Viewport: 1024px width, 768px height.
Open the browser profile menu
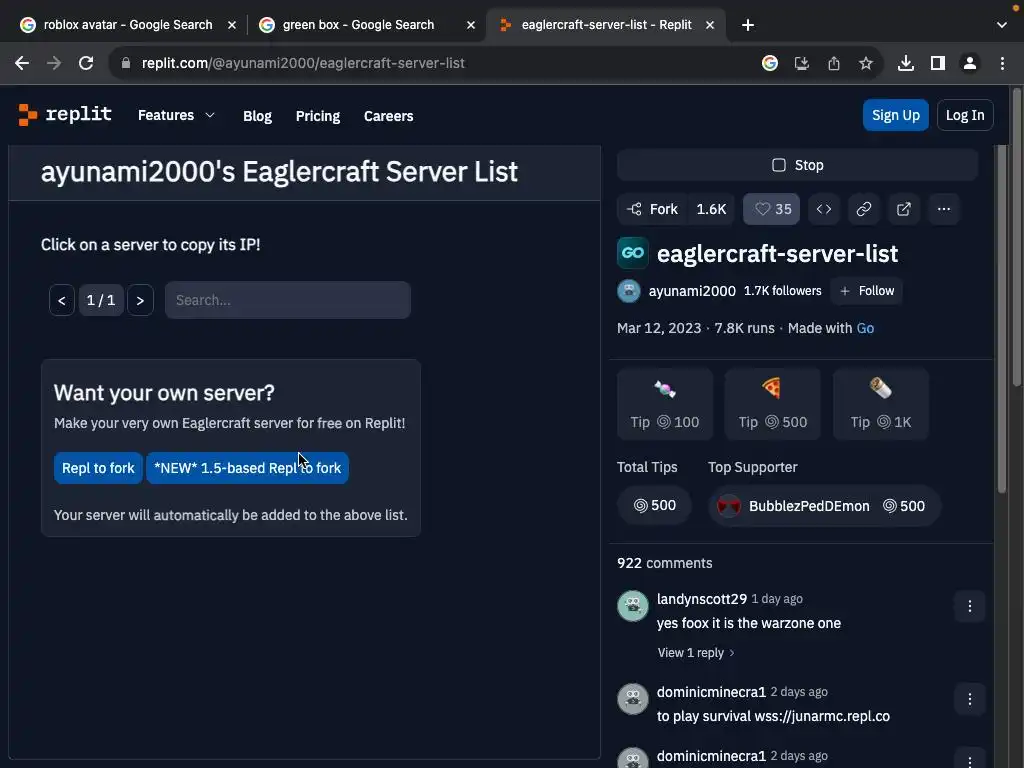tap(970, 63)
